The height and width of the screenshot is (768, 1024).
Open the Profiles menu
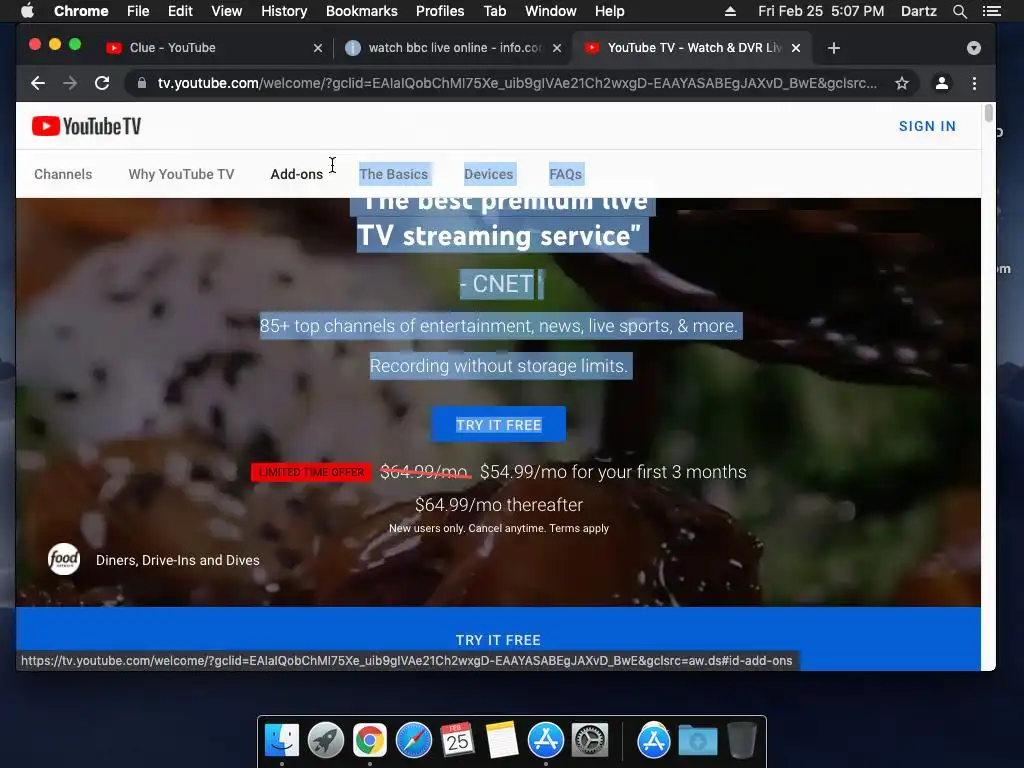point(440,11)
